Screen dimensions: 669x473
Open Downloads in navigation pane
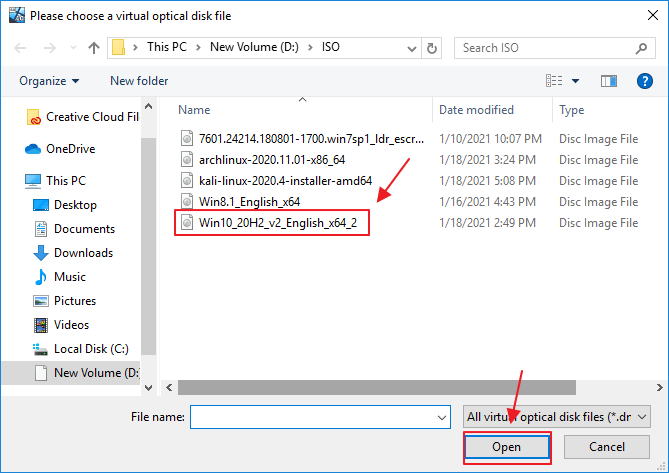(73, 253)
